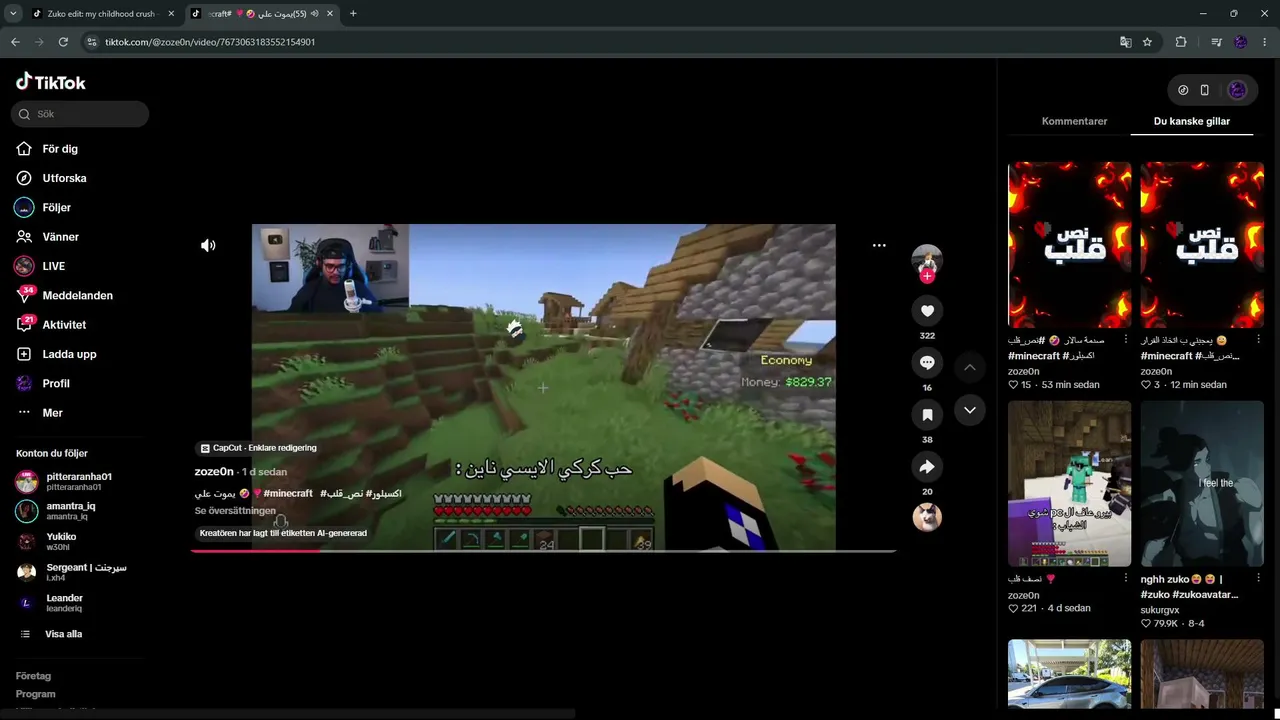Focus the Chrome address bar URL
The image size is (1280, 720).
pos(210,42)
